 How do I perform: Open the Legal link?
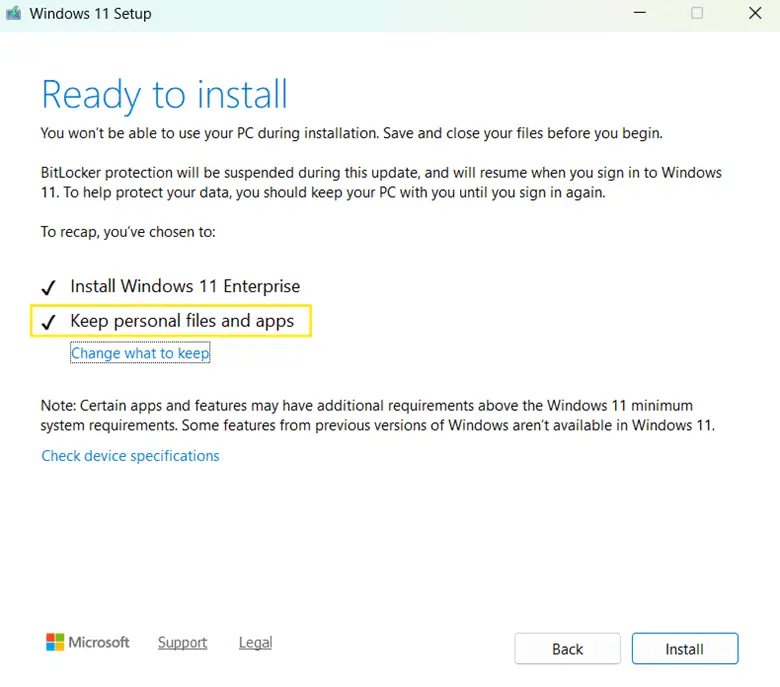255,642
